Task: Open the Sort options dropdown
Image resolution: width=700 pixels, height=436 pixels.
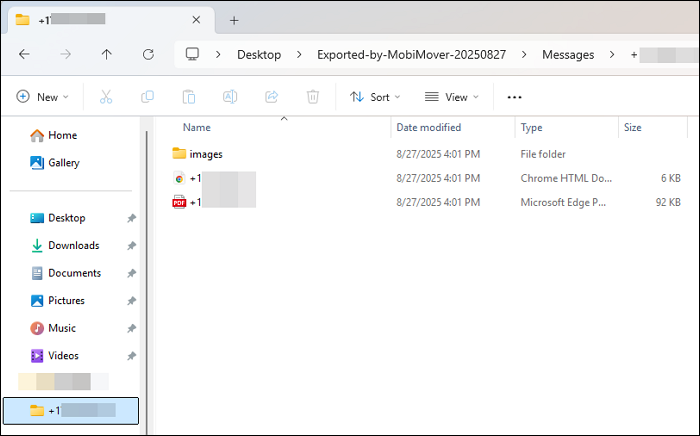Action: tap(375, 97)
